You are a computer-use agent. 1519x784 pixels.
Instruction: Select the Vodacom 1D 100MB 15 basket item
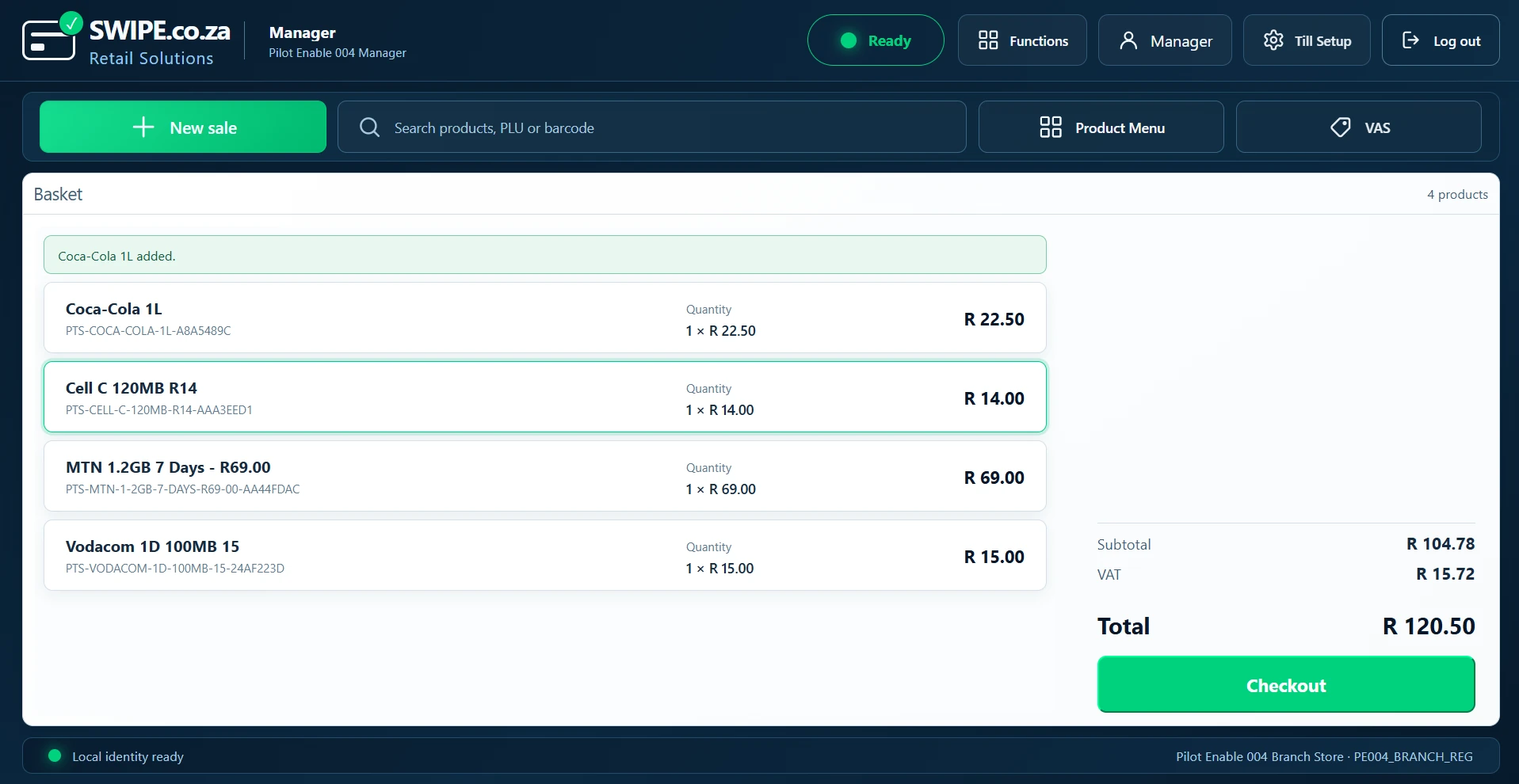pos(545,555)
